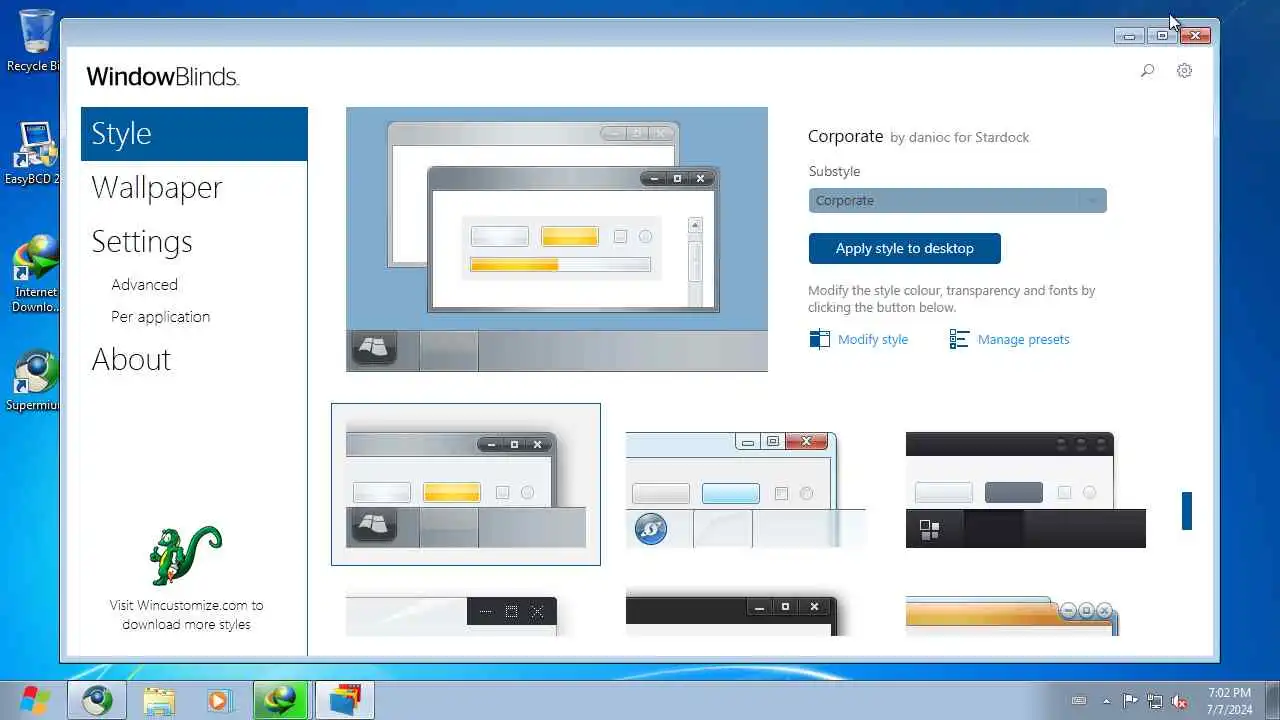This screenshot has height=720, width=1280.
Task: Open Per application settings page
Action: 160,317
